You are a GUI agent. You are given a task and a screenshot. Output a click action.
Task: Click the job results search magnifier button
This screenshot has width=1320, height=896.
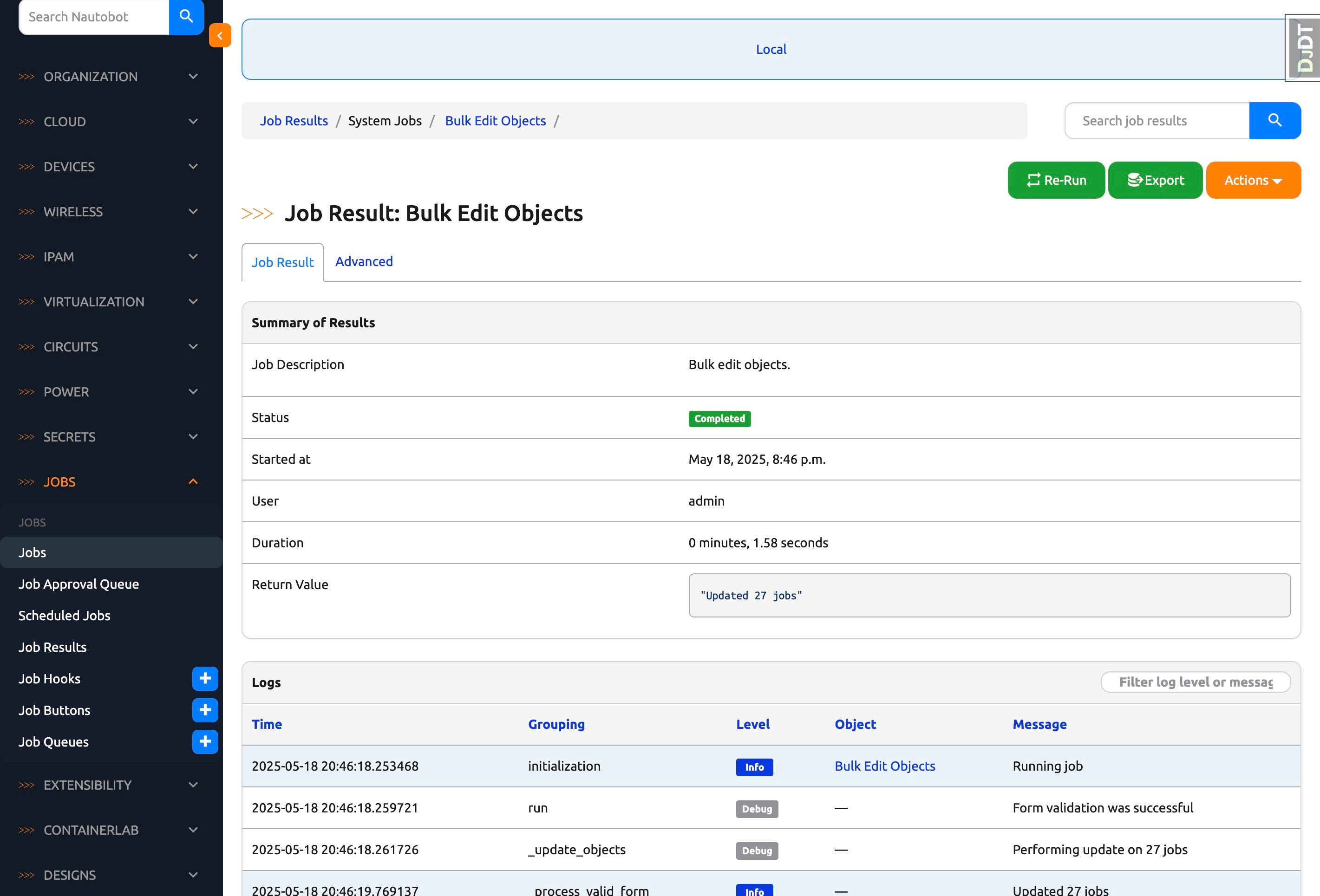(1274, 120)
